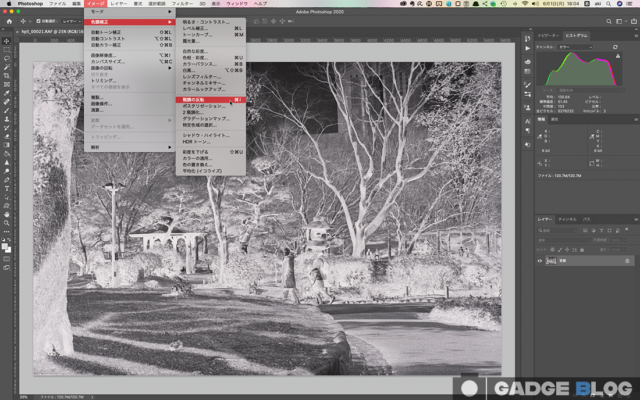
Task: Toggle lock image pixels brush icon
Action: point(560,250)
